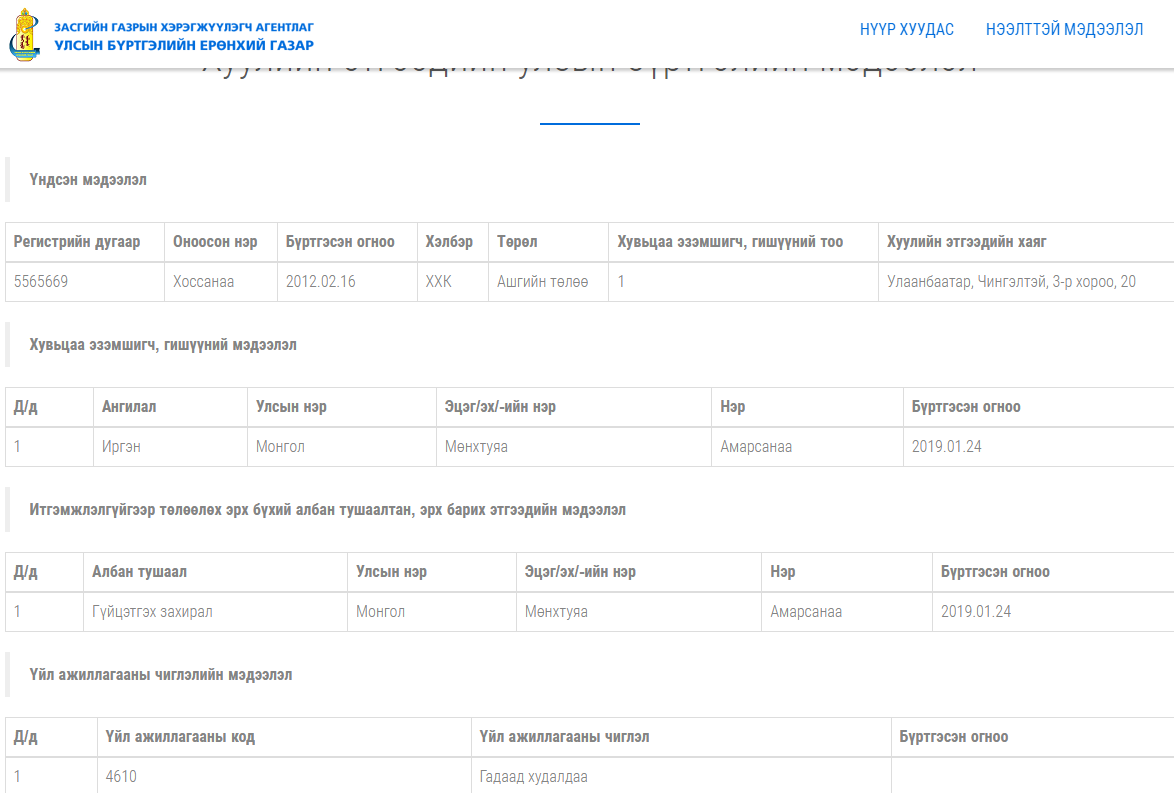Click the Иргэн classification cell
1174x793 pixels.
tap(121, 447)
